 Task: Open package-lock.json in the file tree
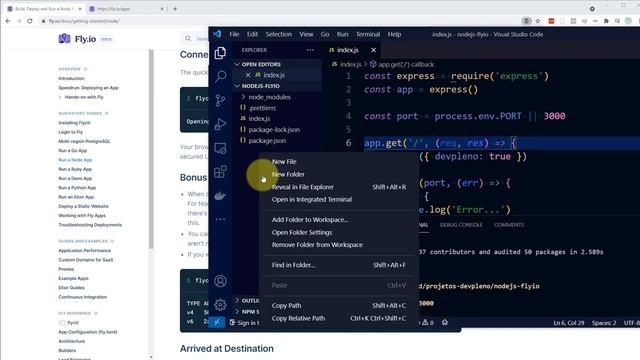coord(274,130)
